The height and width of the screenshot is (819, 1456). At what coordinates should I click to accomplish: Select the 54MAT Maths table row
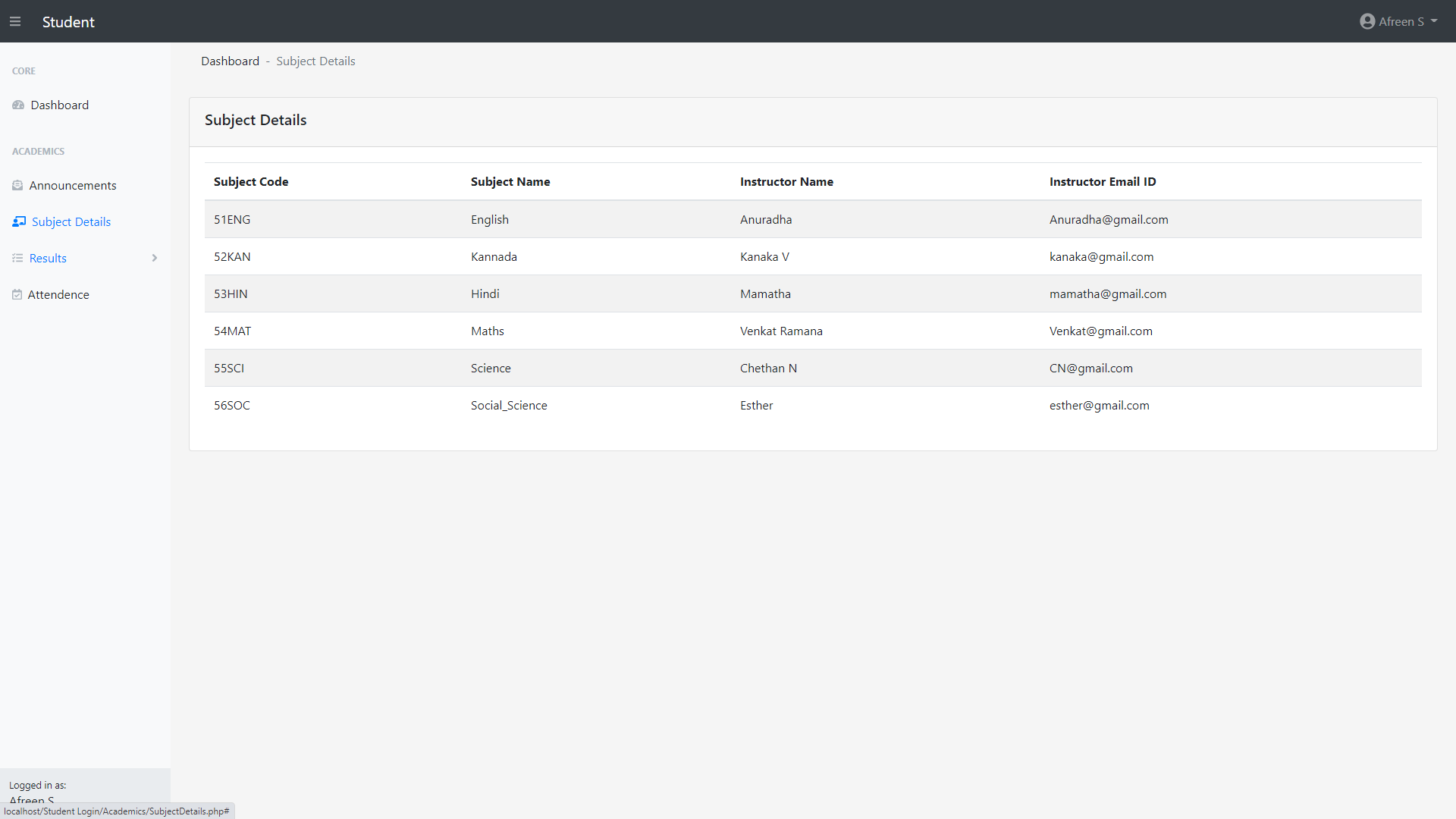487,331
